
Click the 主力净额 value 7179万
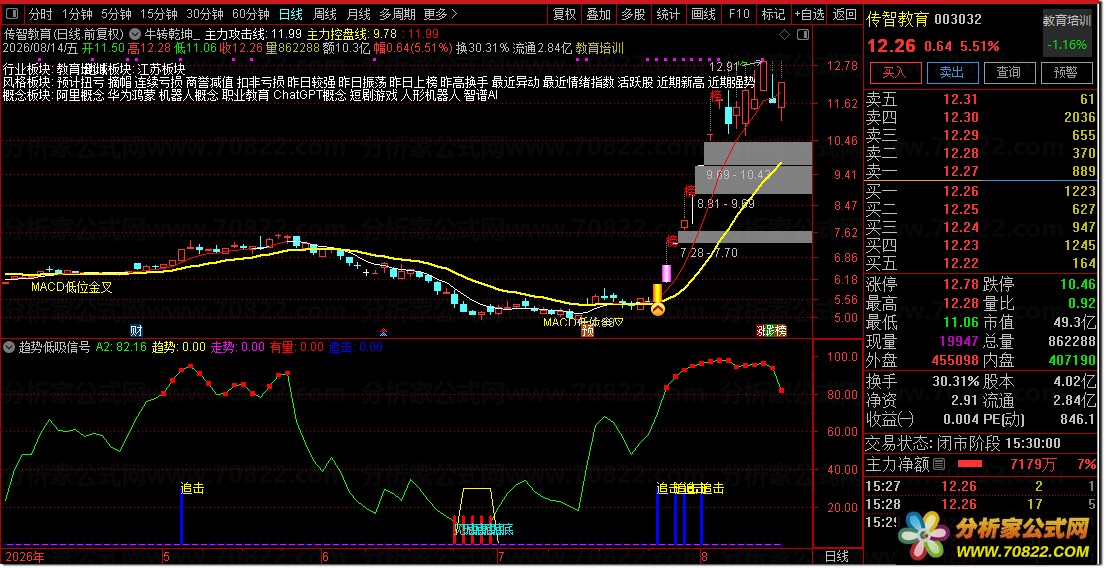[x=1033, y=464]
